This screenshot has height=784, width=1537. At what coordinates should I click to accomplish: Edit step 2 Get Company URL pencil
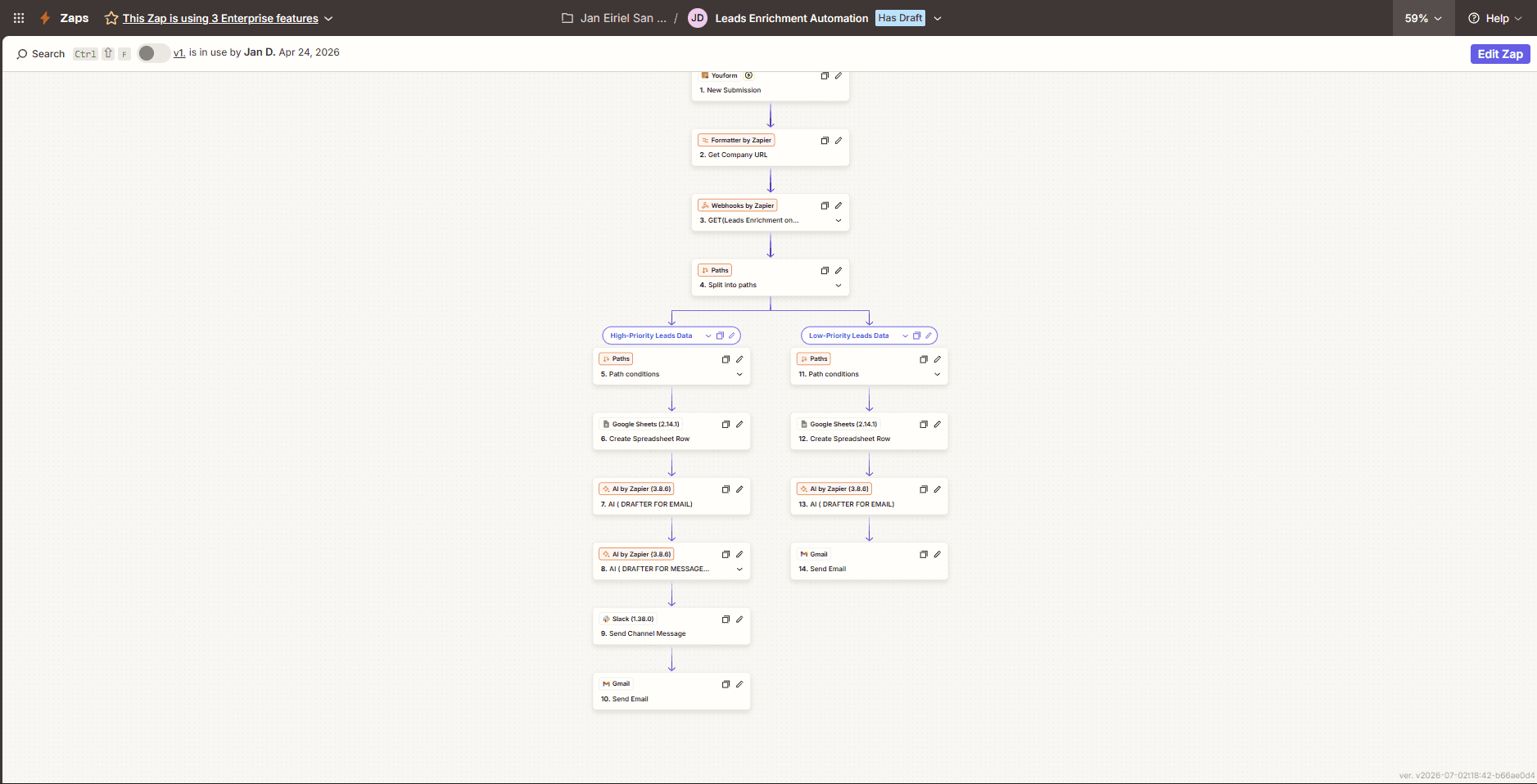[839, 141]
